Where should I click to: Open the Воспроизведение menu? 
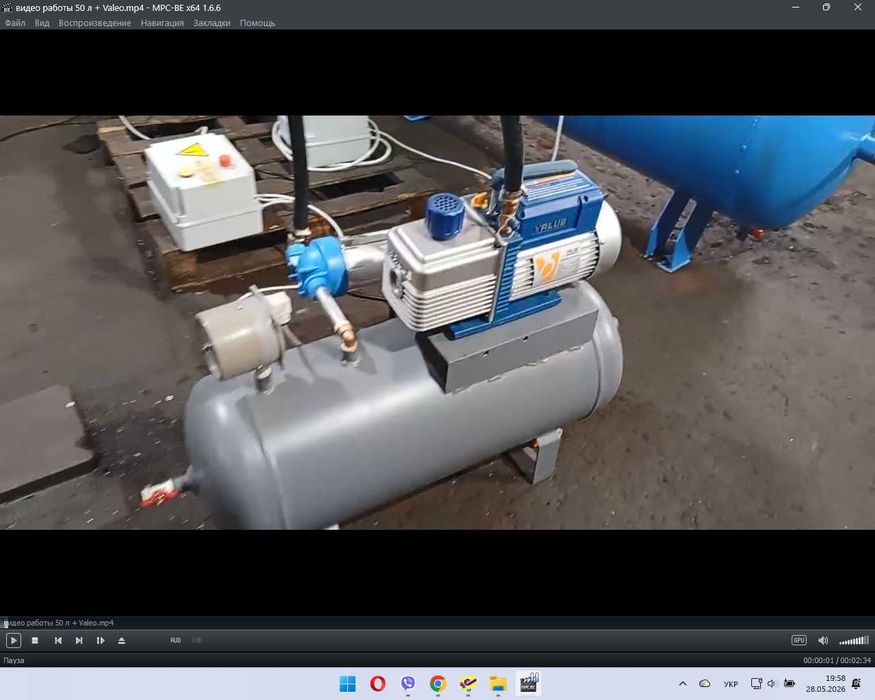[x=95, y=23]
